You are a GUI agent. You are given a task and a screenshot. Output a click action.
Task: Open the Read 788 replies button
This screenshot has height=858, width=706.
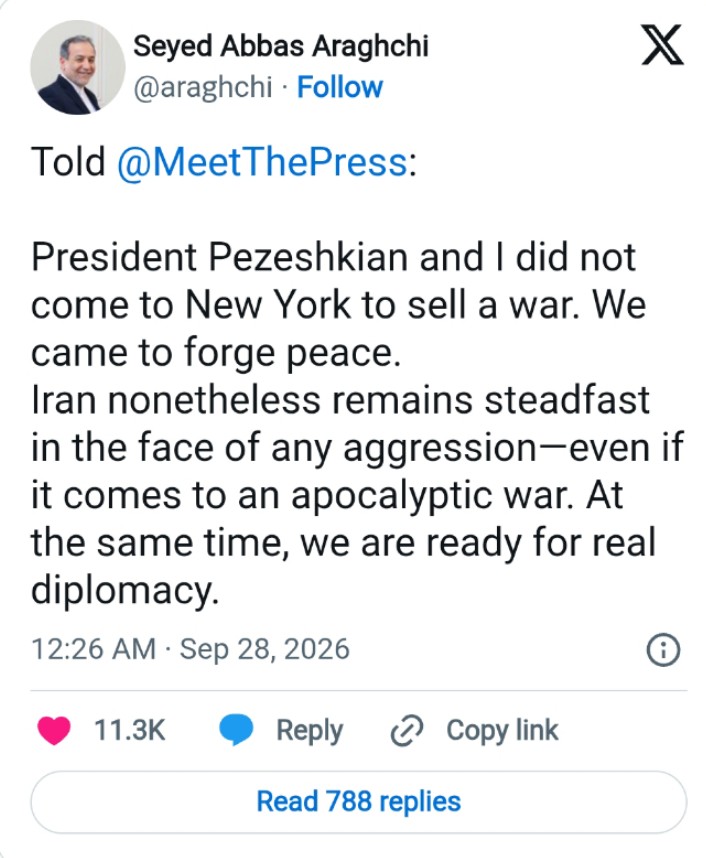pos(358,802)
